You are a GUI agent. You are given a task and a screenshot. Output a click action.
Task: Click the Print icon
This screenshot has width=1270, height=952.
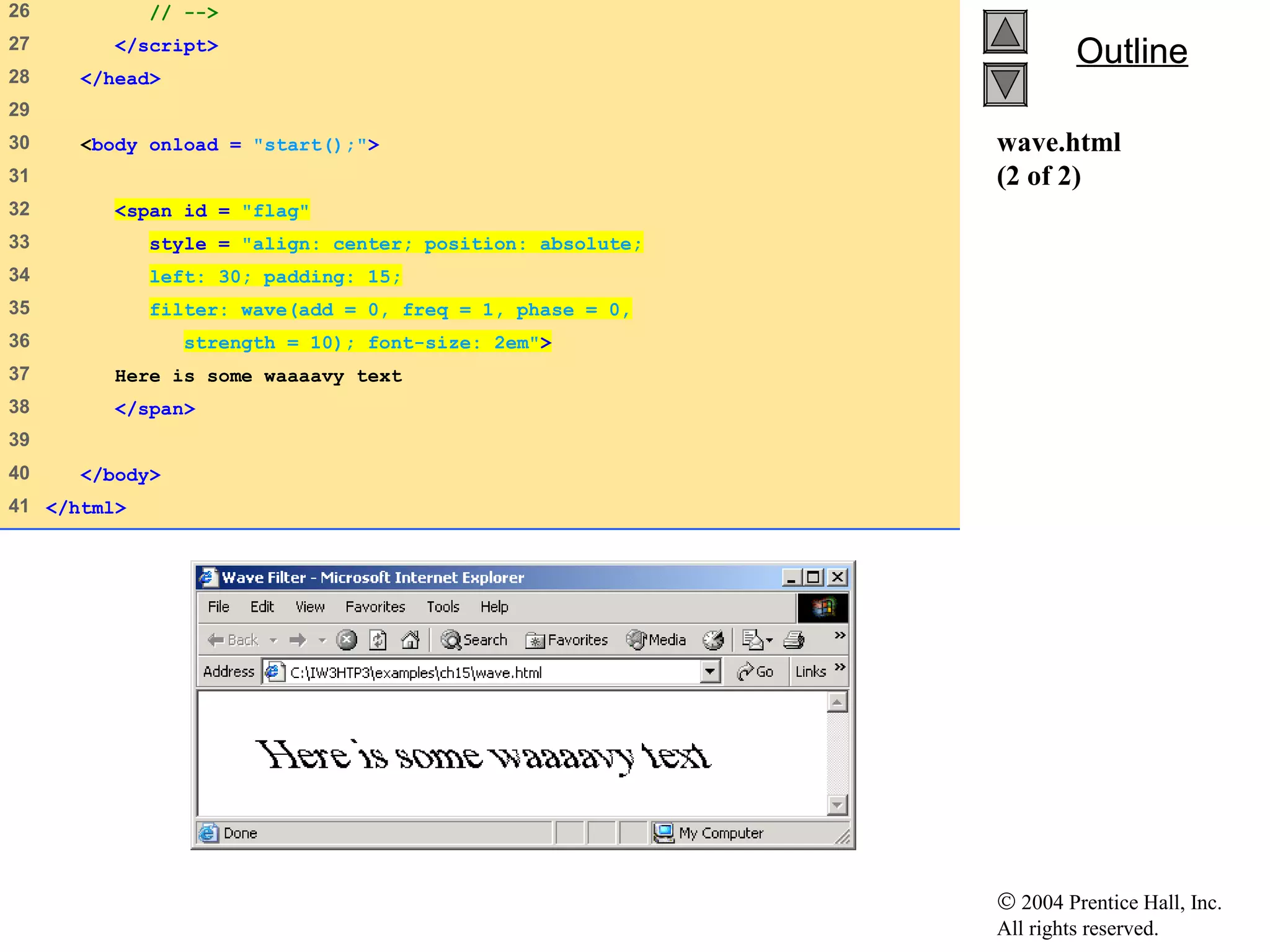[794, 640]
